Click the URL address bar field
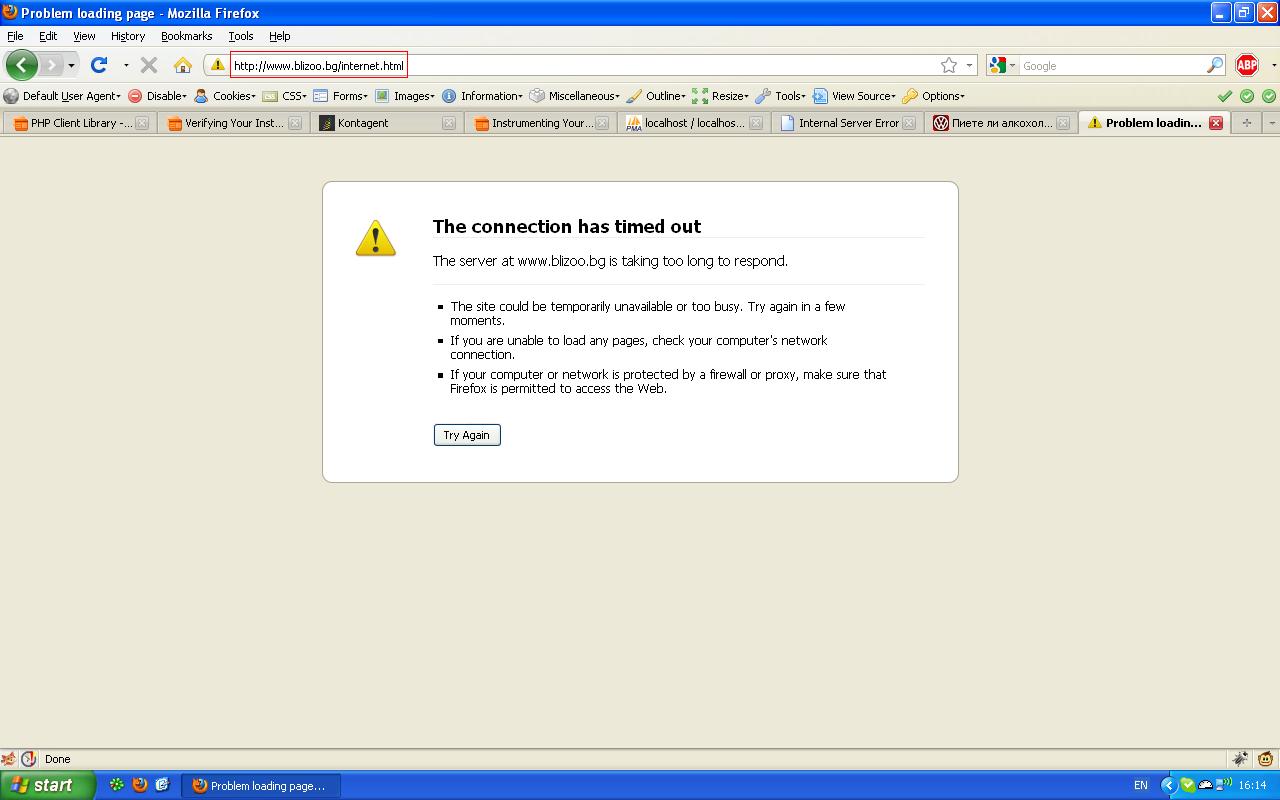 coord(600,66)
